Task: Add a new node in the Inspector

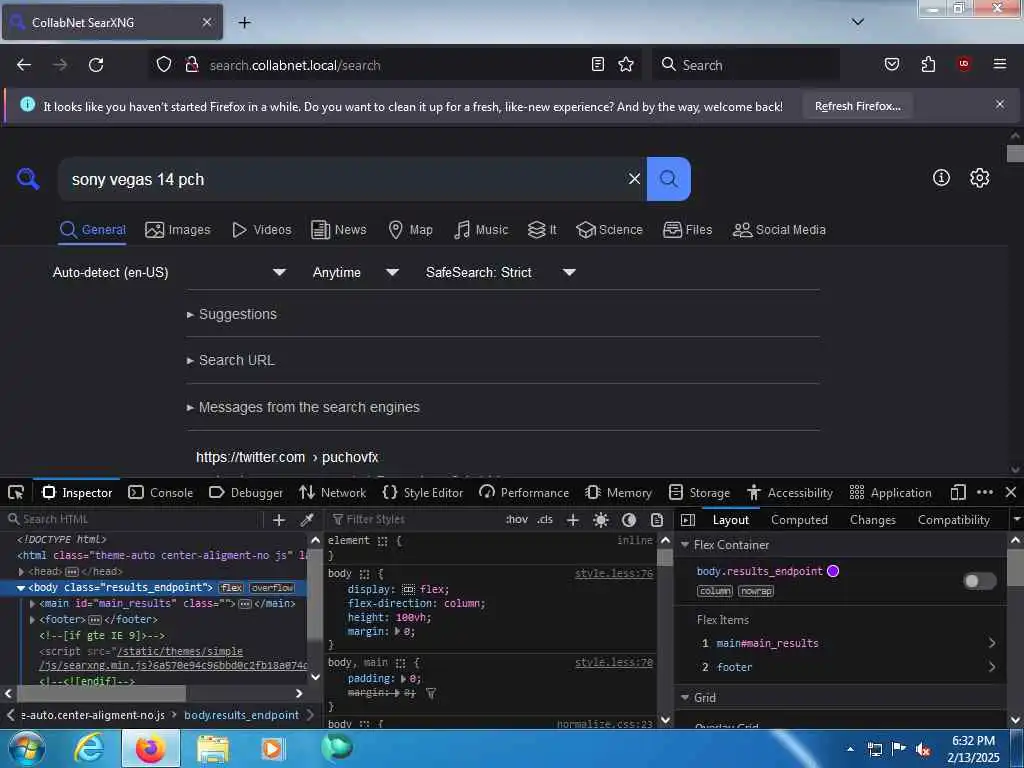Action: [x=279, y=520]
